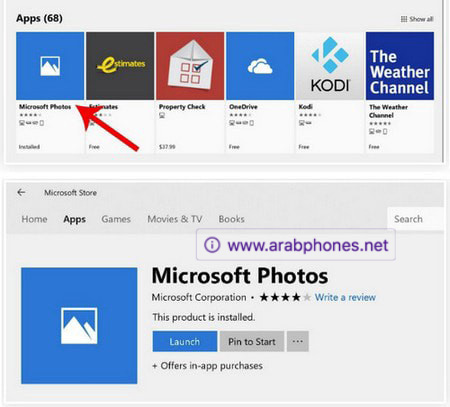Viewport: 450px width, 407px height.
Task: Click device icons under The Weather Channel
Action: tap(378, 131)
